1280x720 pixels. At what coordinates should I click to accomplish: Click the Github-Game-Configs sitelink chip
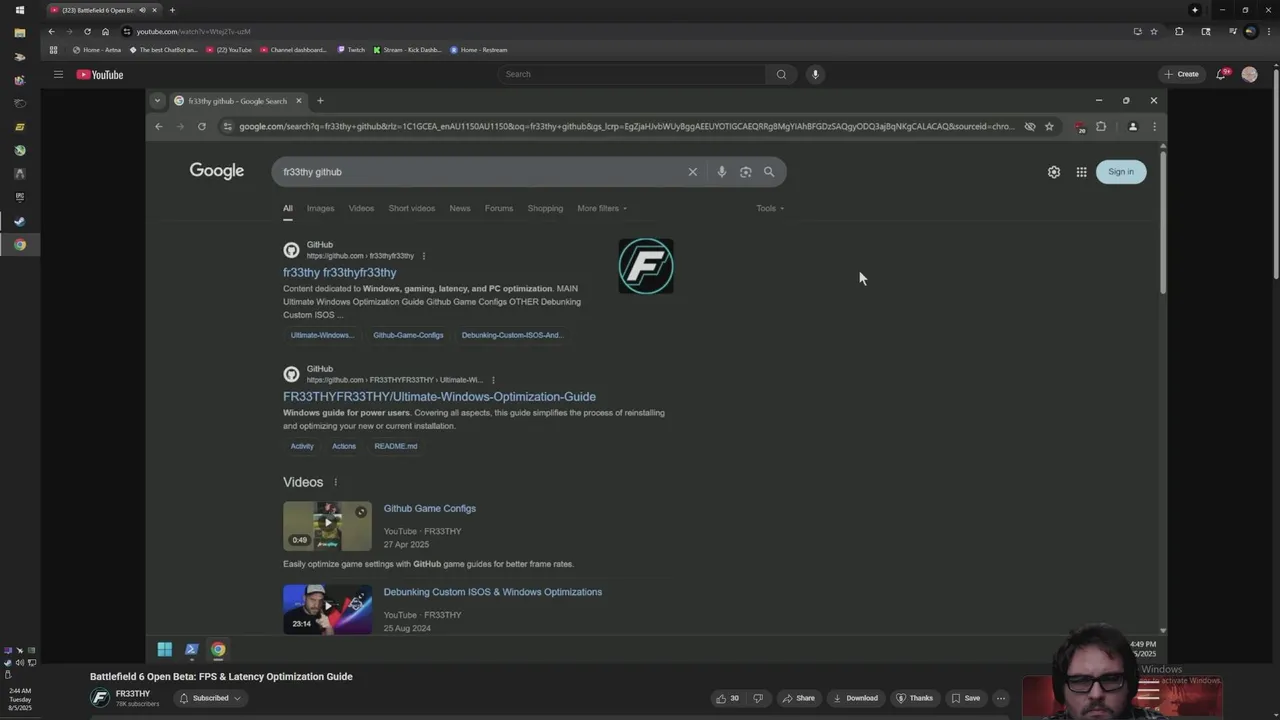coord(408,335)
